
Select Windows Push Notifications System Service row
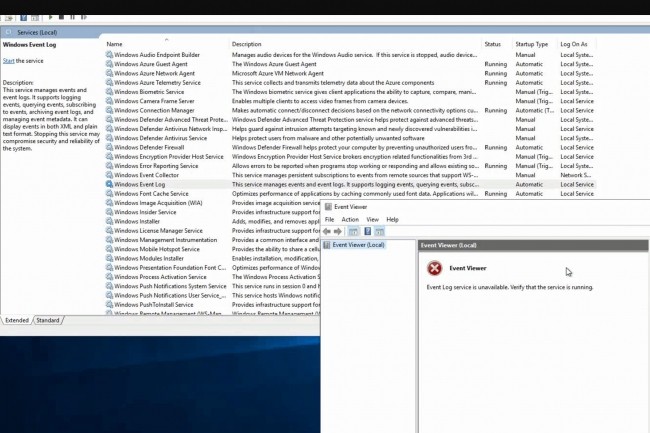213,286
